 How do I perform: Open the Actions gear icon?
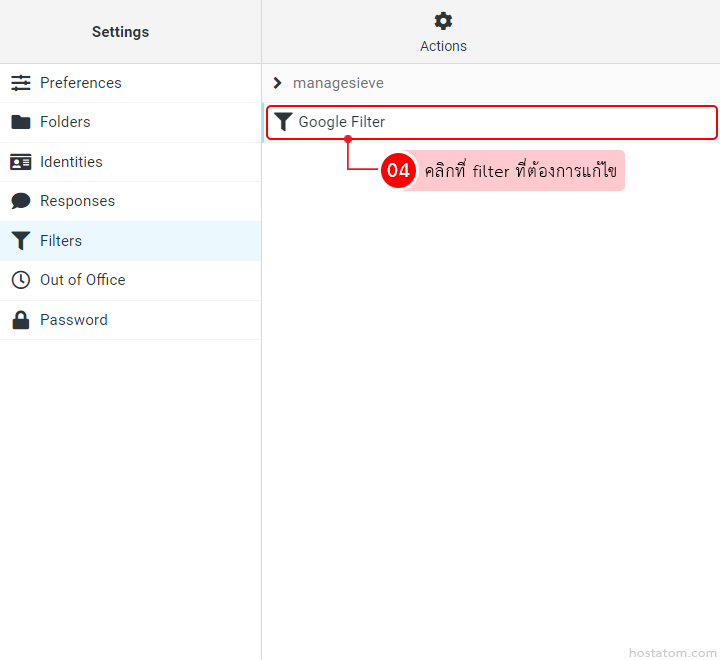443,21
